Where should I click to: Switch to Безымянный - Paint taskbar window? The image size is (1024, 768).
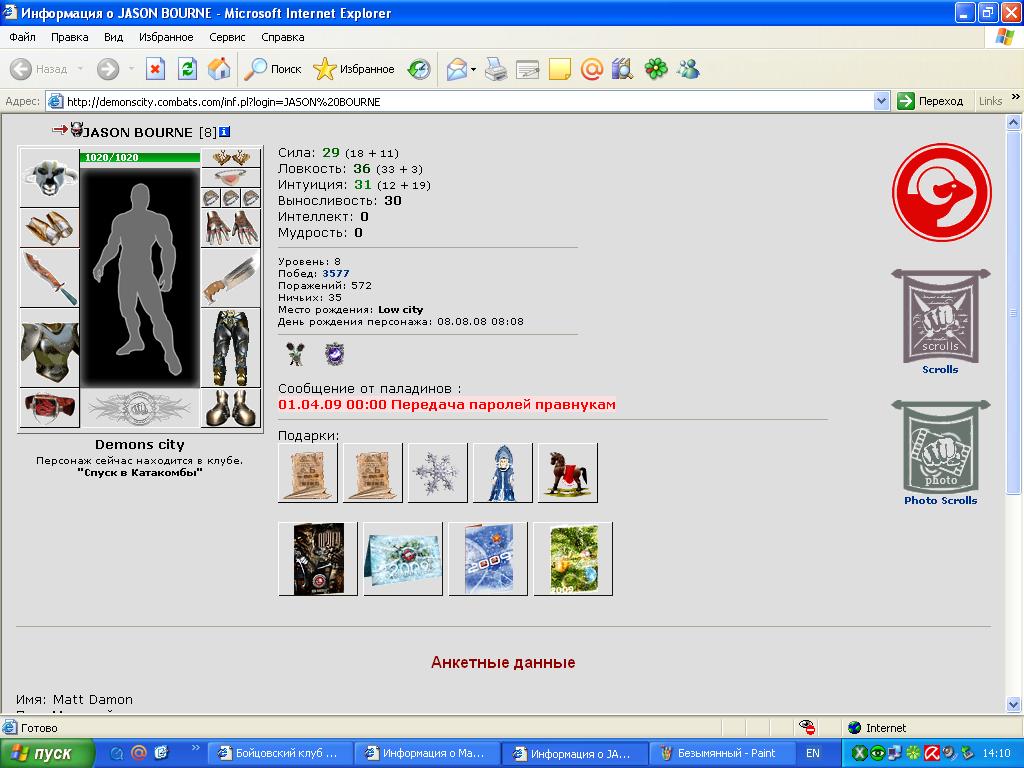tap(722, 754)
